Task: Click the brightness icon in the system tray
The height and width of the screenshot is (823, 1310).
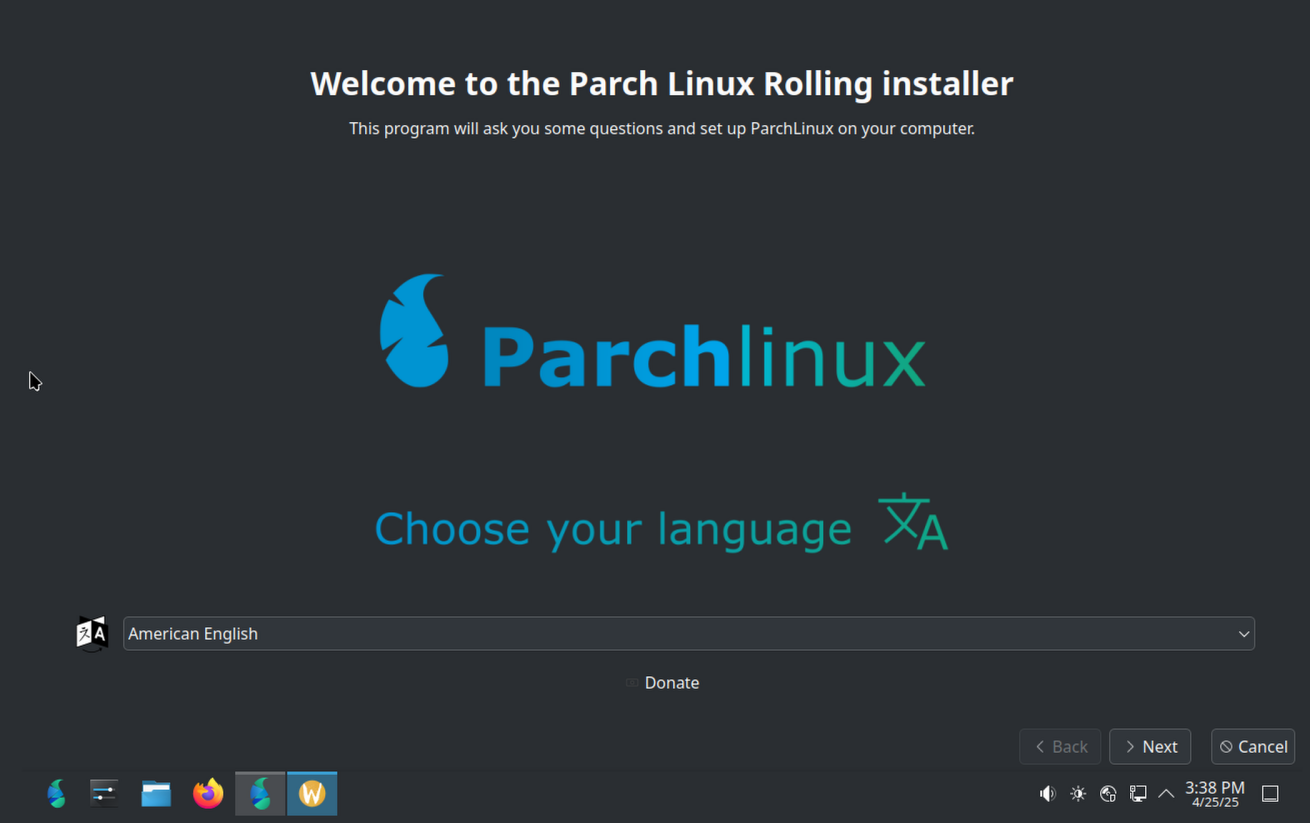Action: [x=1078, y=793]
